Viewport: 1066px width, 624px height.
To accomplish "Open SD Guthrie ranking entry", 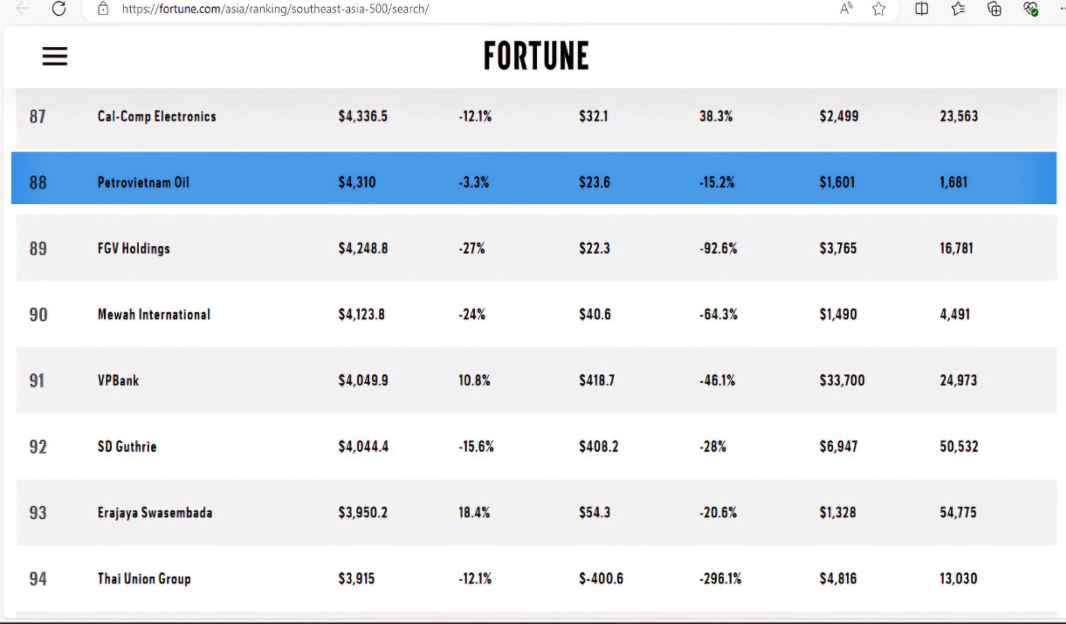I will (x=536, y=446).
